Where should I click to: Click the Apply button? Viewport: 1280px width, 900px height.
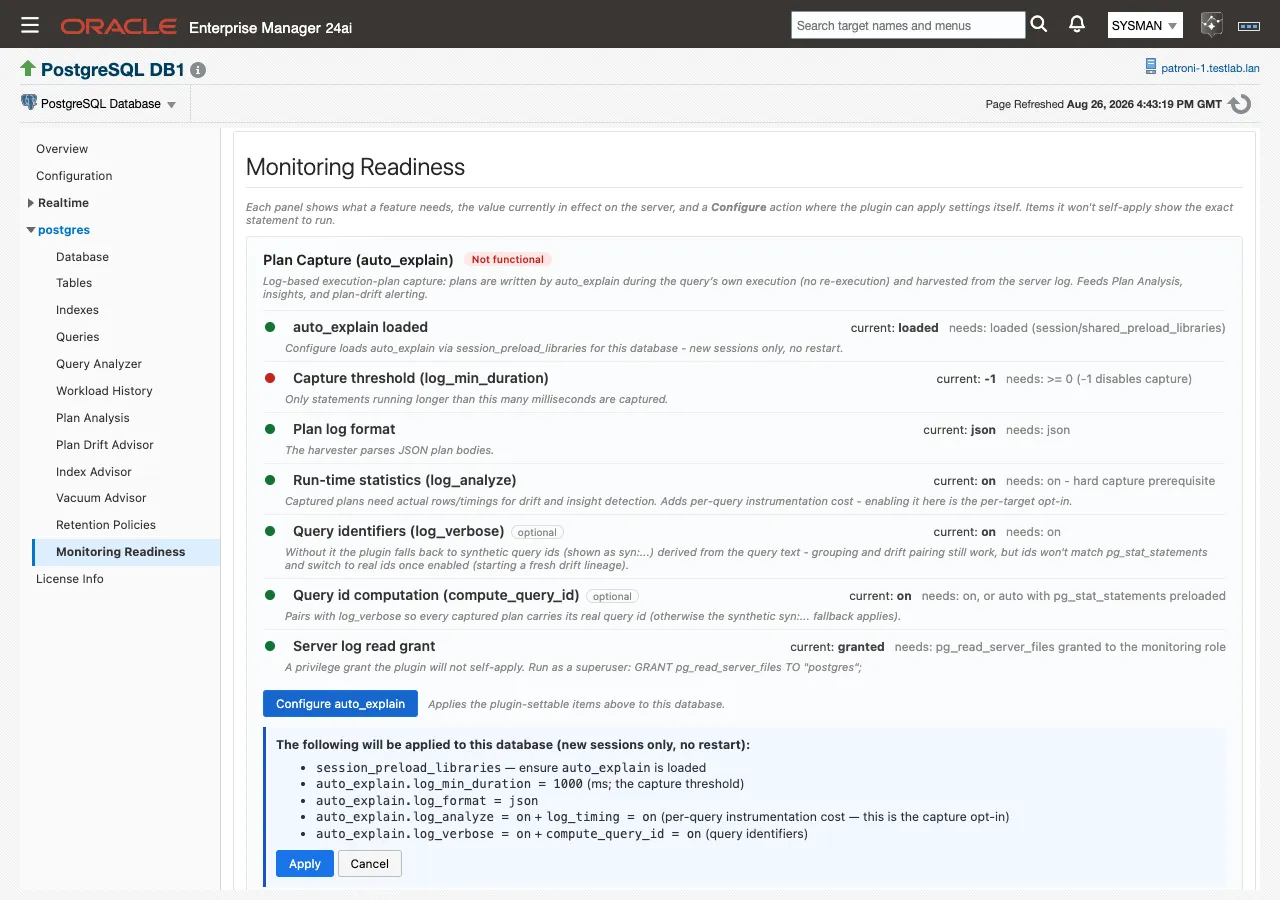(x=305, y=864)
